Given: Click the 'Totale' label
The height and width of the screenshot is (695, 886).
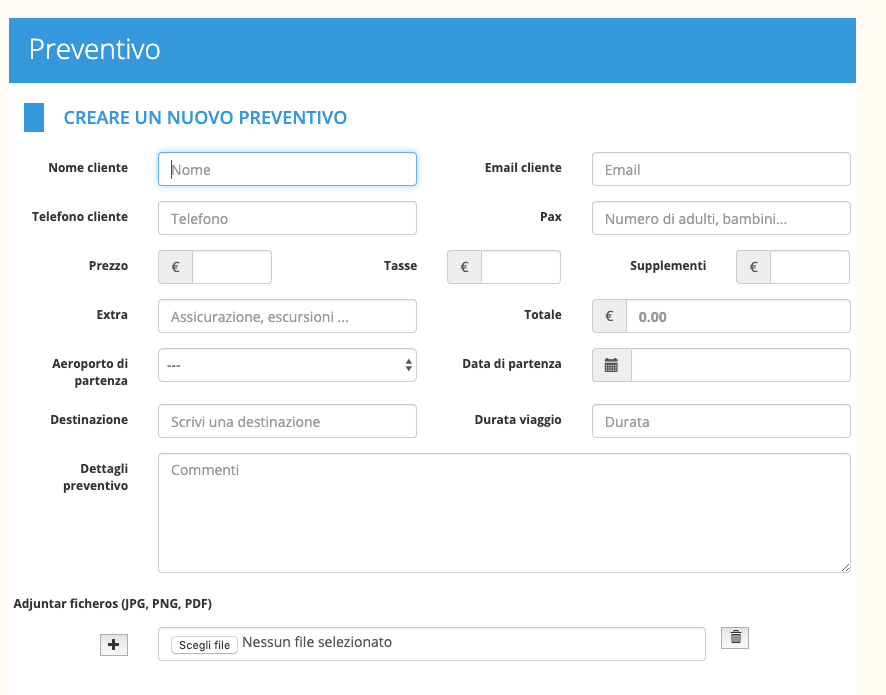Looking at the screenshot, I should click(542, 315).
